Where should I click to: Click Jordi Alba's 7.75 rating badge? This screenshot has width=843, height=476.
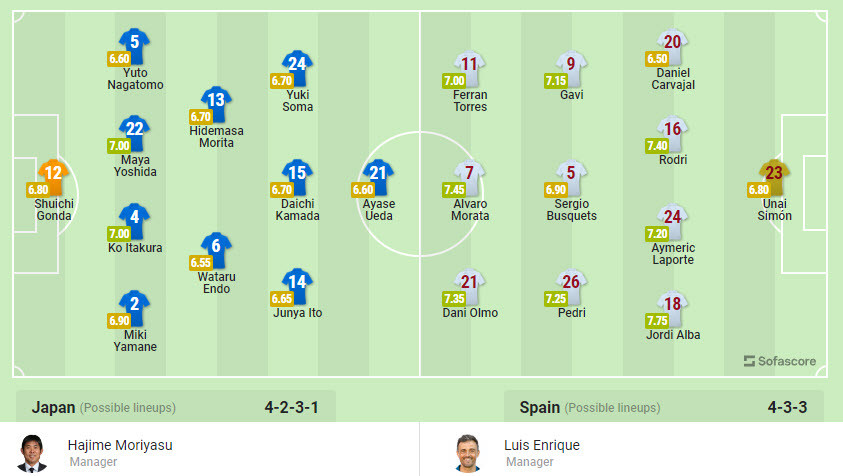657,320
